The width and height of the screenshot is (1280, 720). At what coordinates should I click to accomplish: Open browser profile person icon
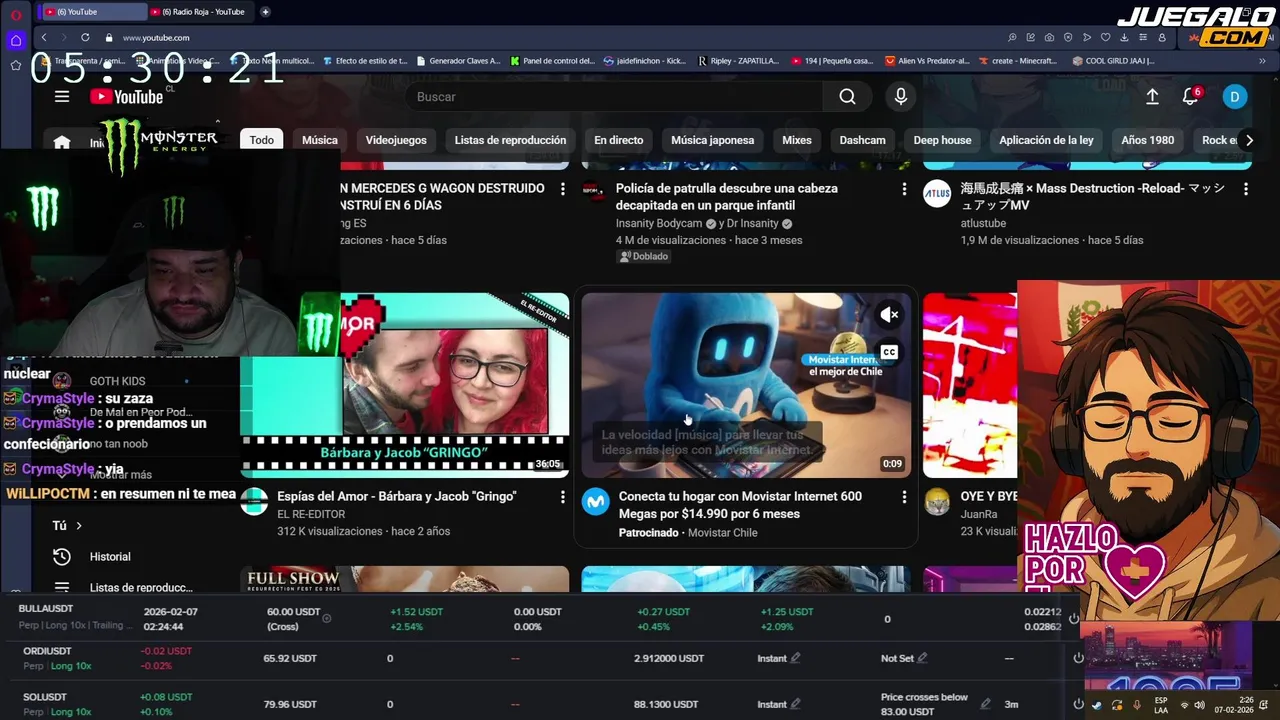1161,38
